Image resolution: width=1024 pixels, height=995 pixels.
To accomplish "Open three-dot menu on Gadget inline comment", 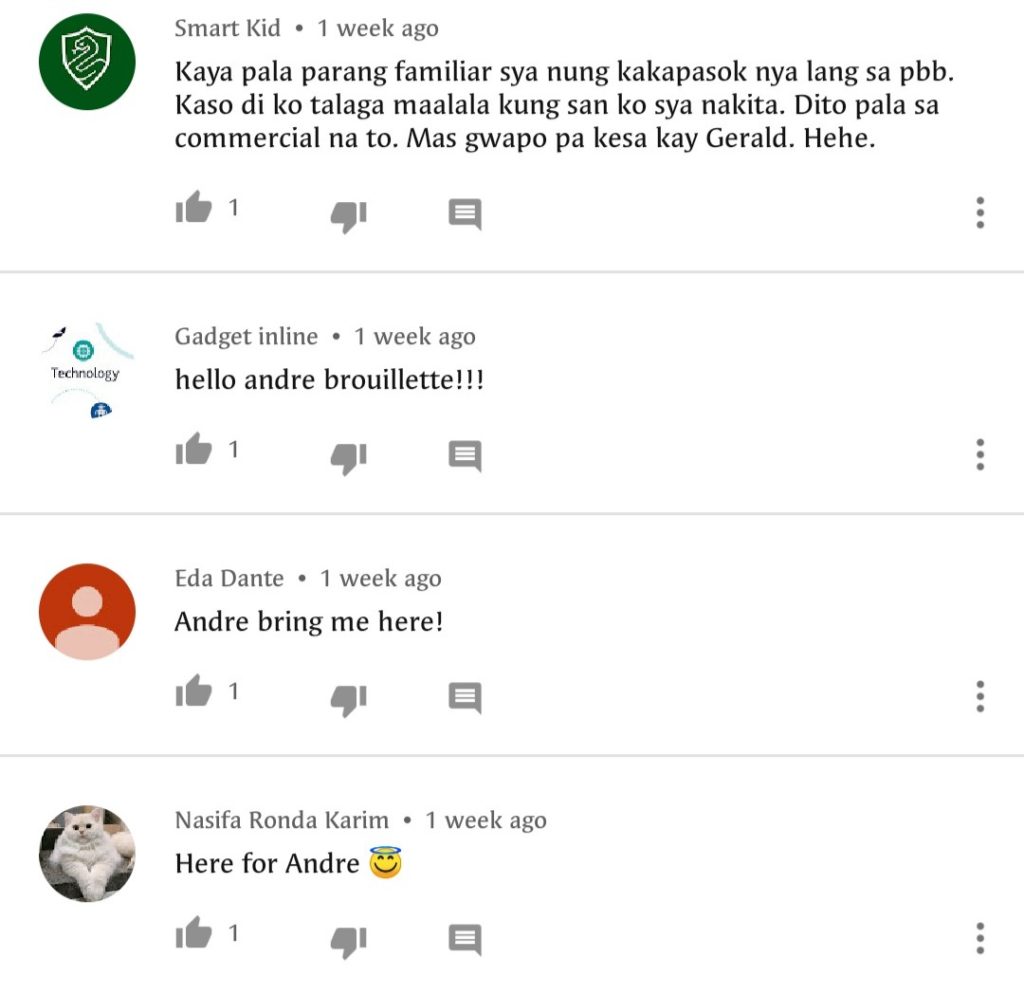I will [x=980, y=454].
